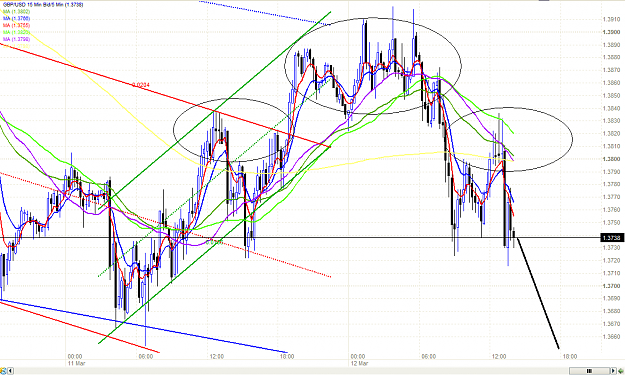Image resolution: width=625 pixels, height=375 pixels.
Task: Click the refresh icon left of the scrollbar
Action: (x=3, y=371)
